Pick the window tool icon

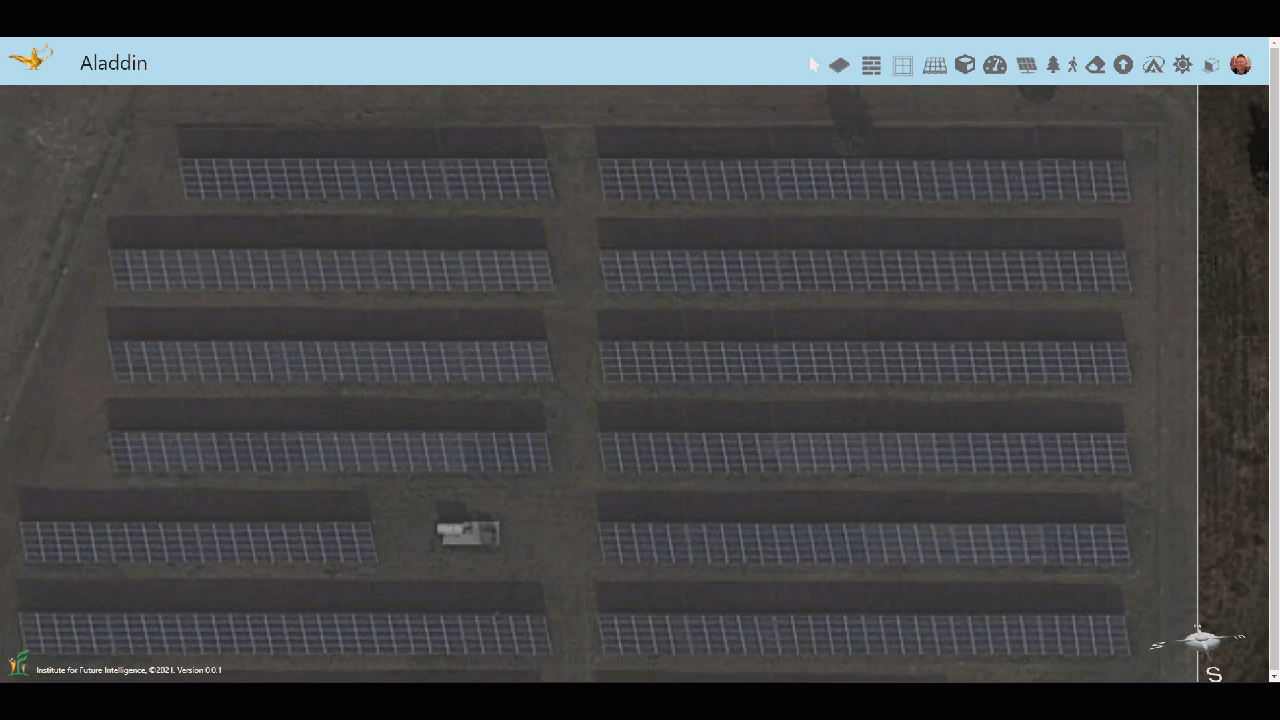[903, 65]
